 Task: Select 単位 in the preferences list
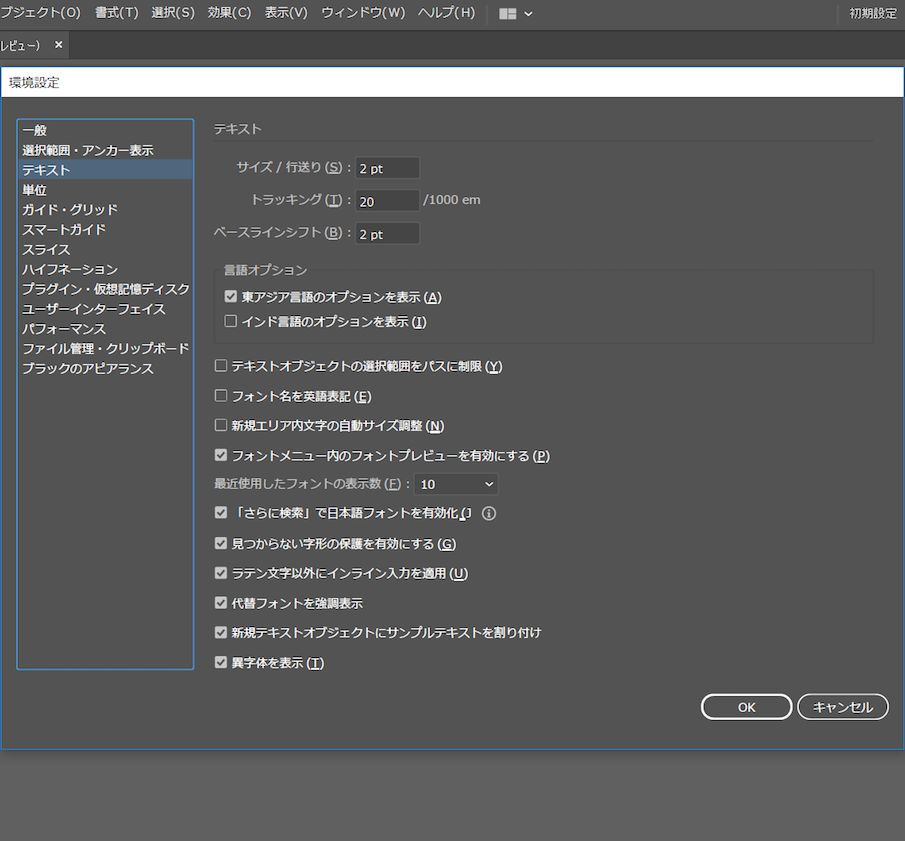click(x=36, y=189)
